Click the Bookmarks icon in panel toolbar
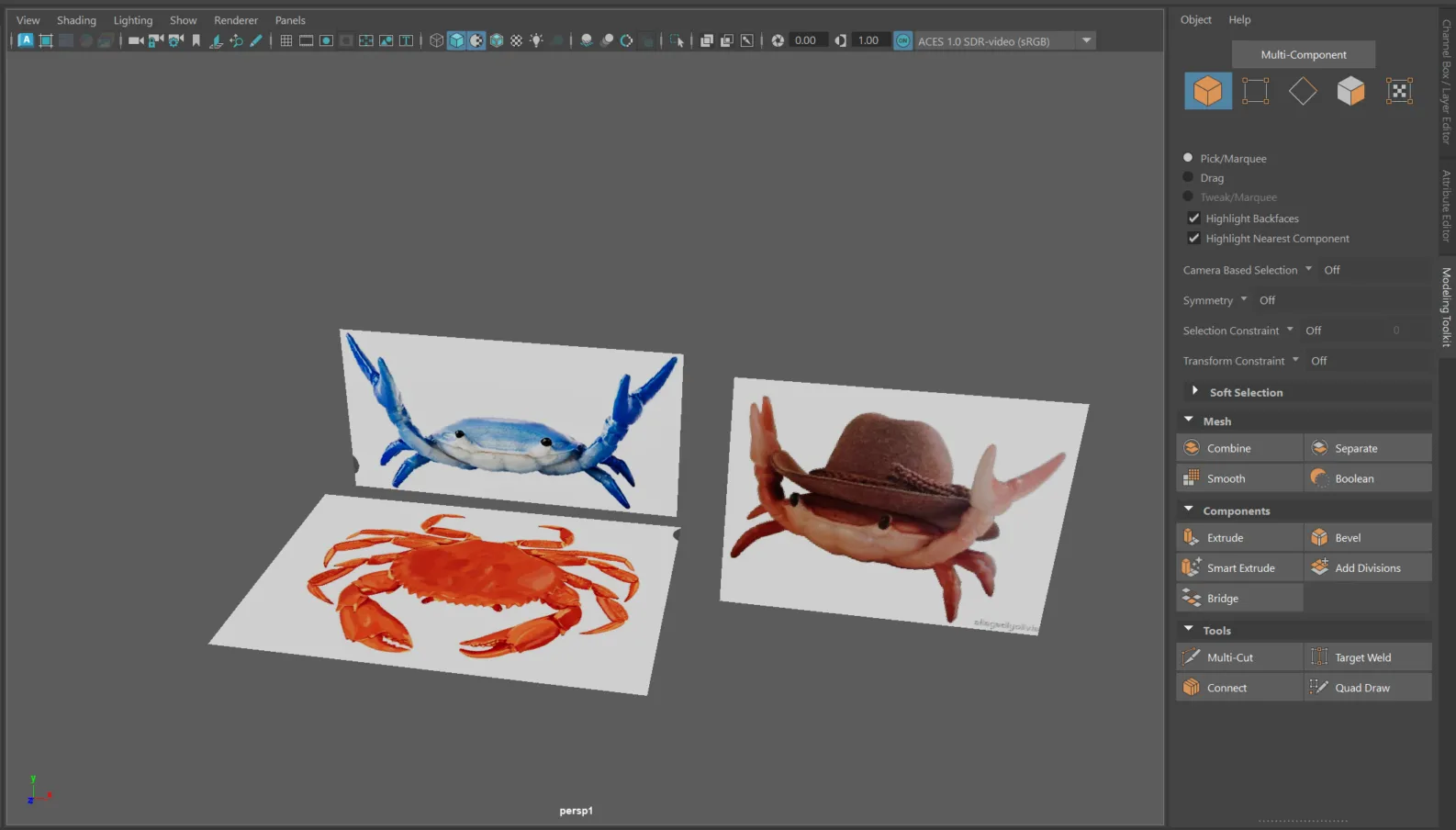 click(x=196, y=40)
